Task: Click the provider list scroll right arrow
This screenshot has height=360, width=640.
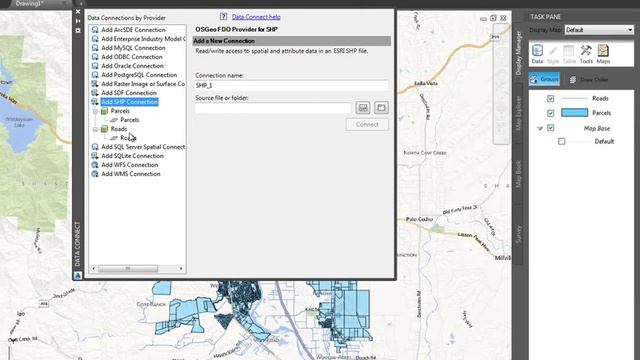Action: [x=181, y=268]
